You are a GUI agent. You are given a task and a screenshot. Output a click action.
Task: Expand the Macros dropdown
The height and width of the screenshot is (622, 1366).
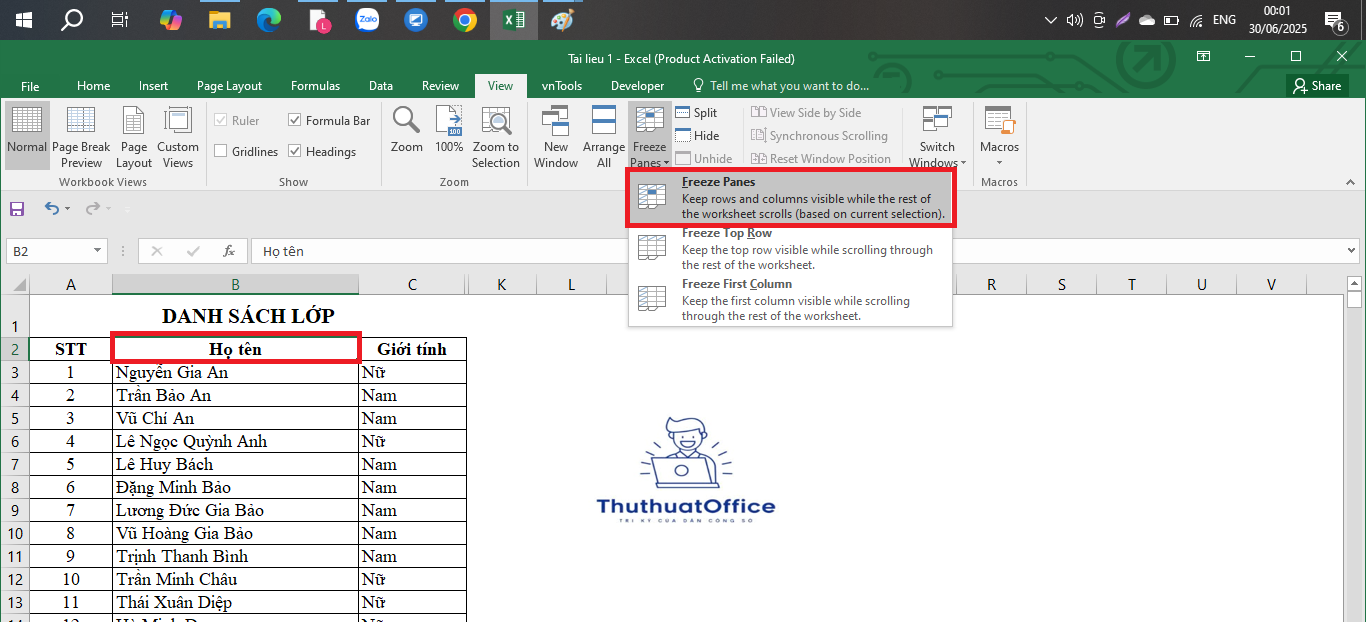pyautogui.click(x=999, y=135)
